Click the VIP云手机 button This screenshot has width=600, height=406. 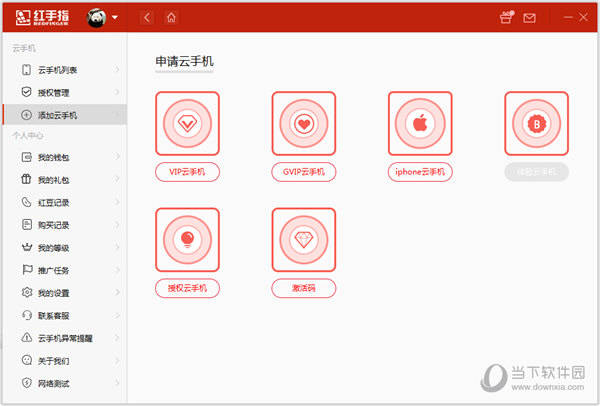coord(188,172)
